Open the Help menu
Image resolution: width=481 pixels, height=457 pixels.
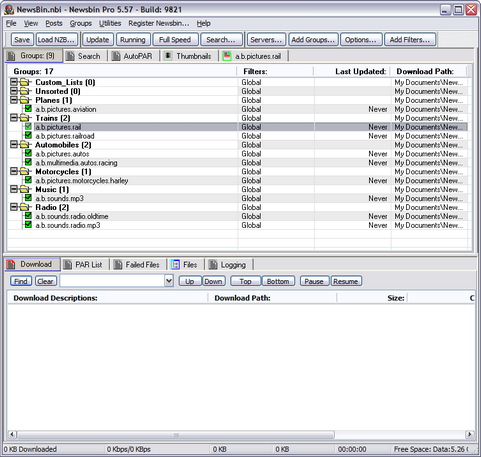[x=203, y=23]
